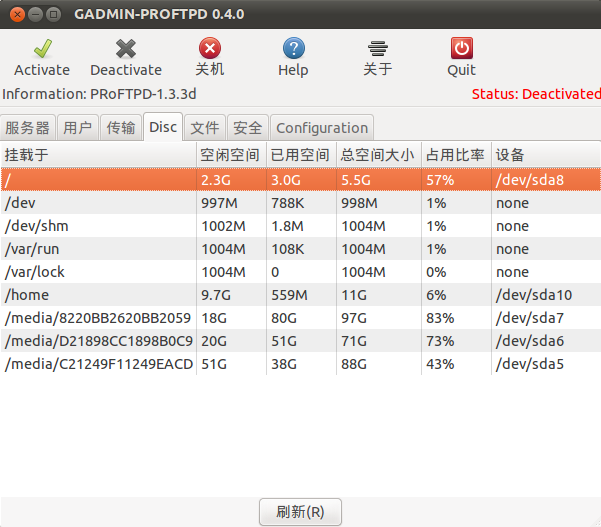The width and height of the screenshot is (601, 527).
Task: Open the Configuration tab
Action: (x=322, y=128)
